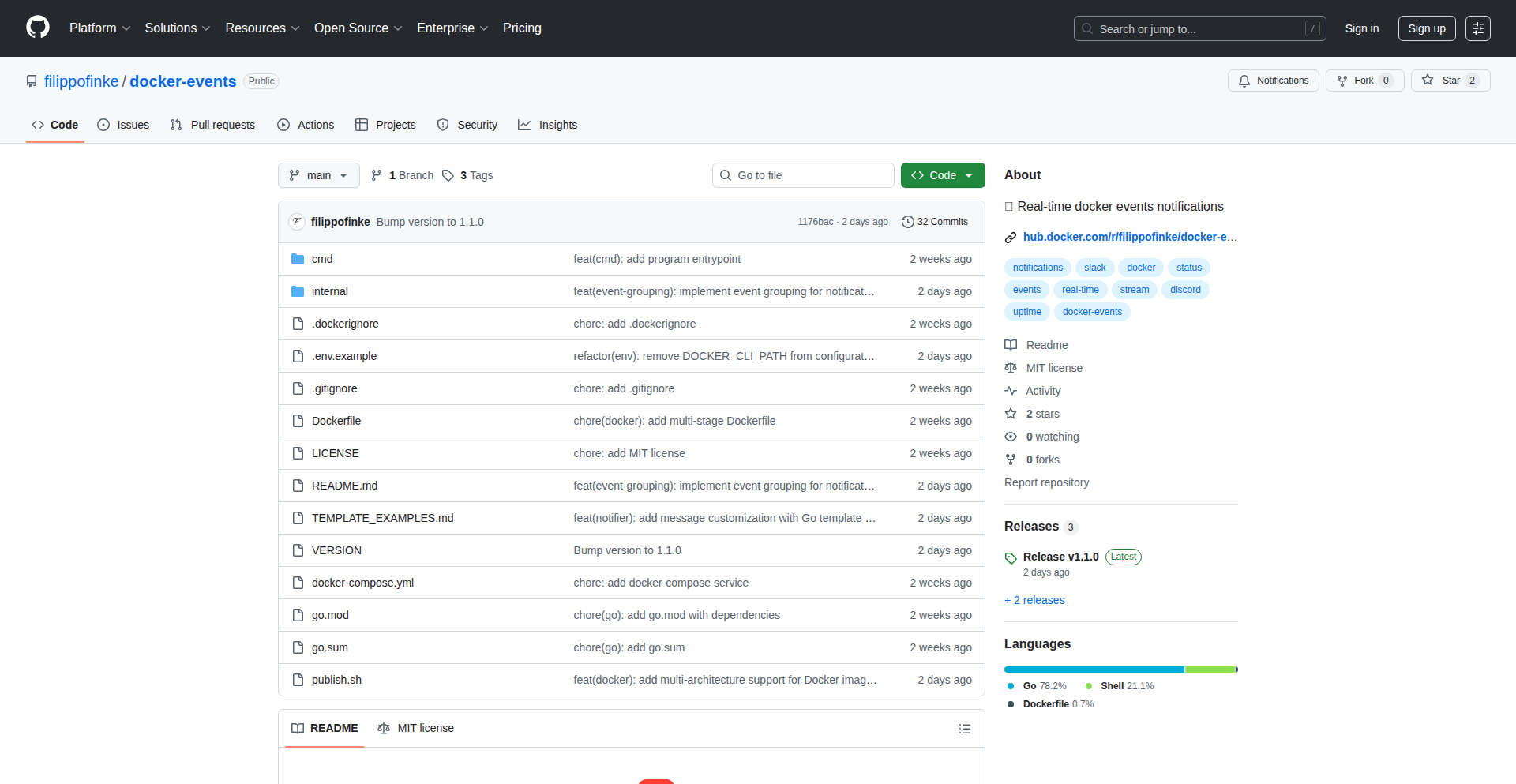Select the MIT license tab by README
Viewport: 1516px width, 784px height.
(416, 728)
